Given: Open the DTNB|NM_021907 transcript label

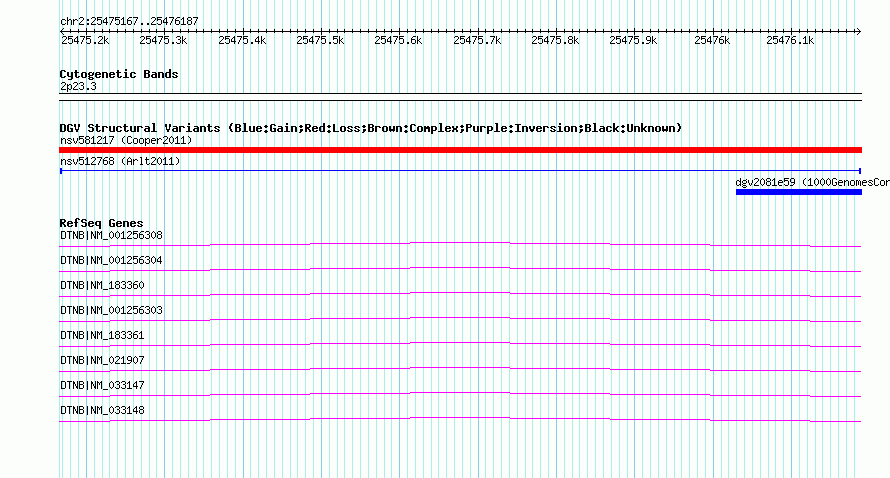Looking at the screenshot, I should [102, 360].
